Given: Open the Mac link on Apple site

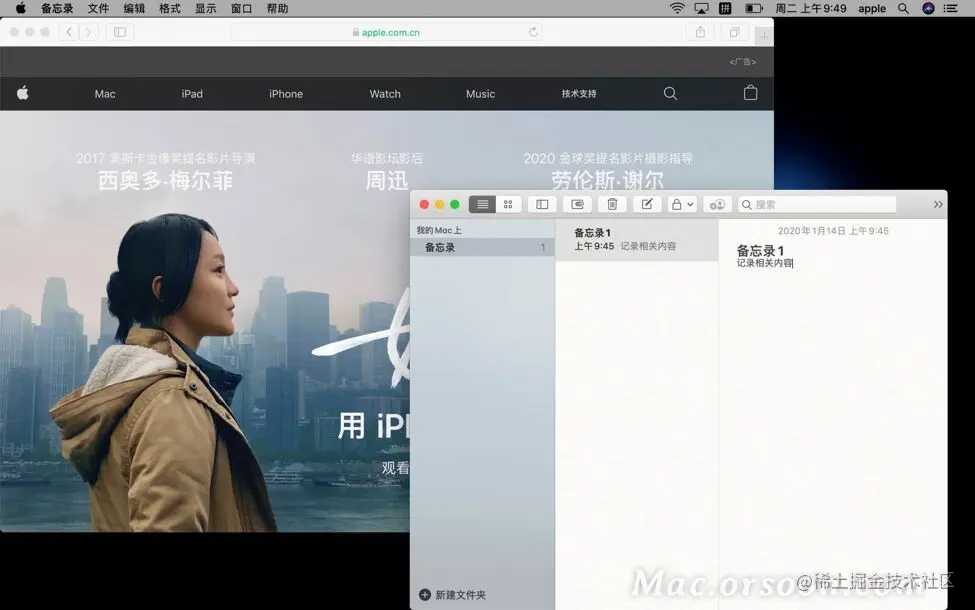Looking at the screenshot, I should (x=105, y=94).
